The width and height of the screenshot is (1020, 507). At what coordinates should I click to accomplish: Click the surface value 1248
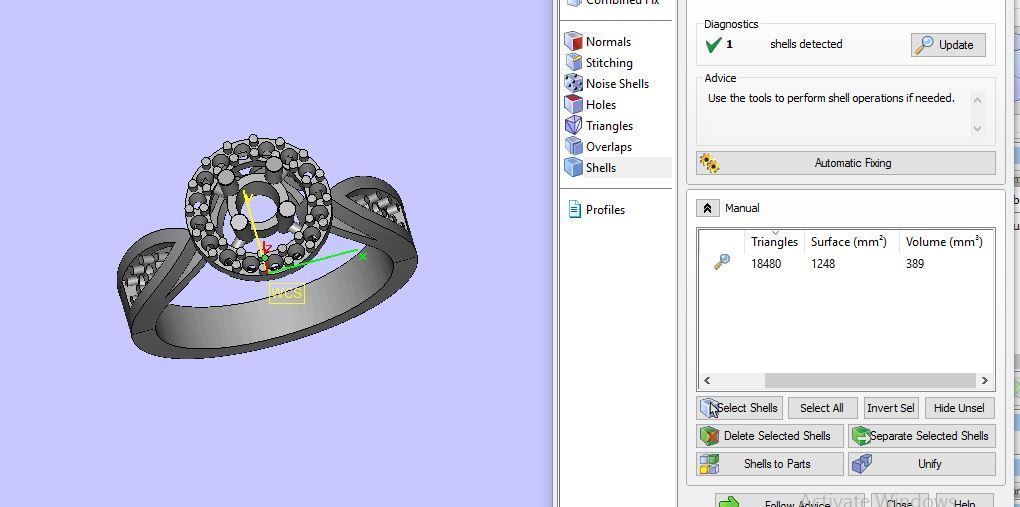pyautogui.click(x=823, y=264)
